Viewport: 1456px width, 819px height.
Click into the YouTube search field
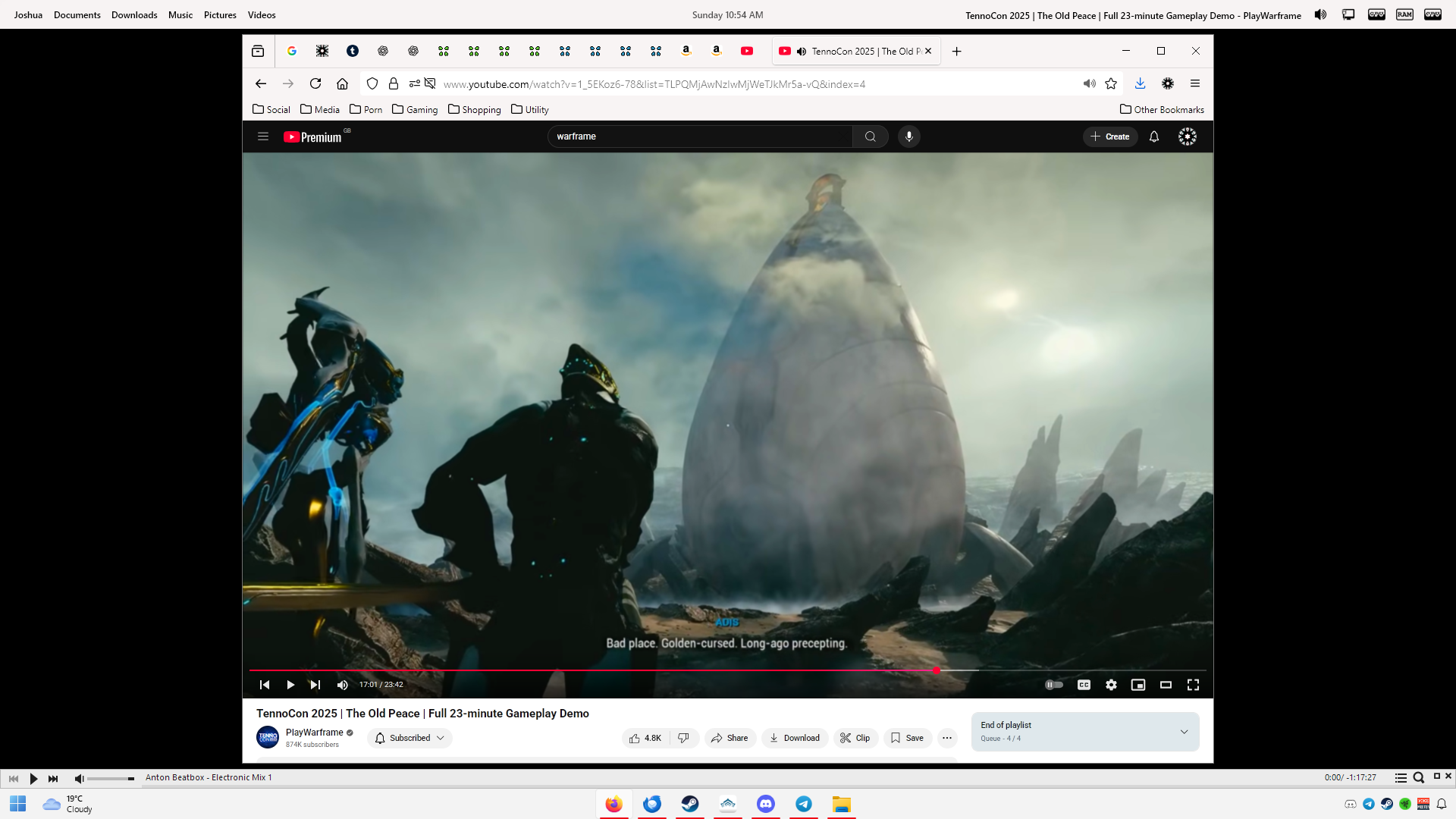point(700,136)
